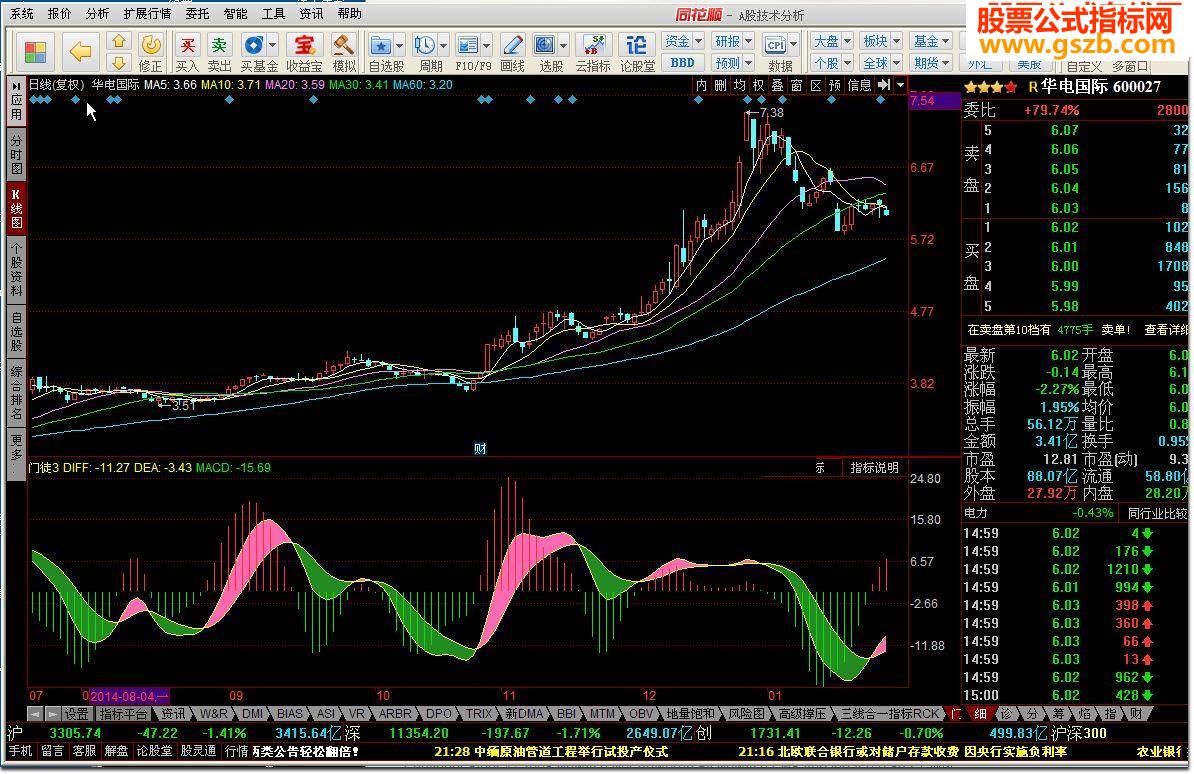Click the 周期 clock icon

coord(425,46)
